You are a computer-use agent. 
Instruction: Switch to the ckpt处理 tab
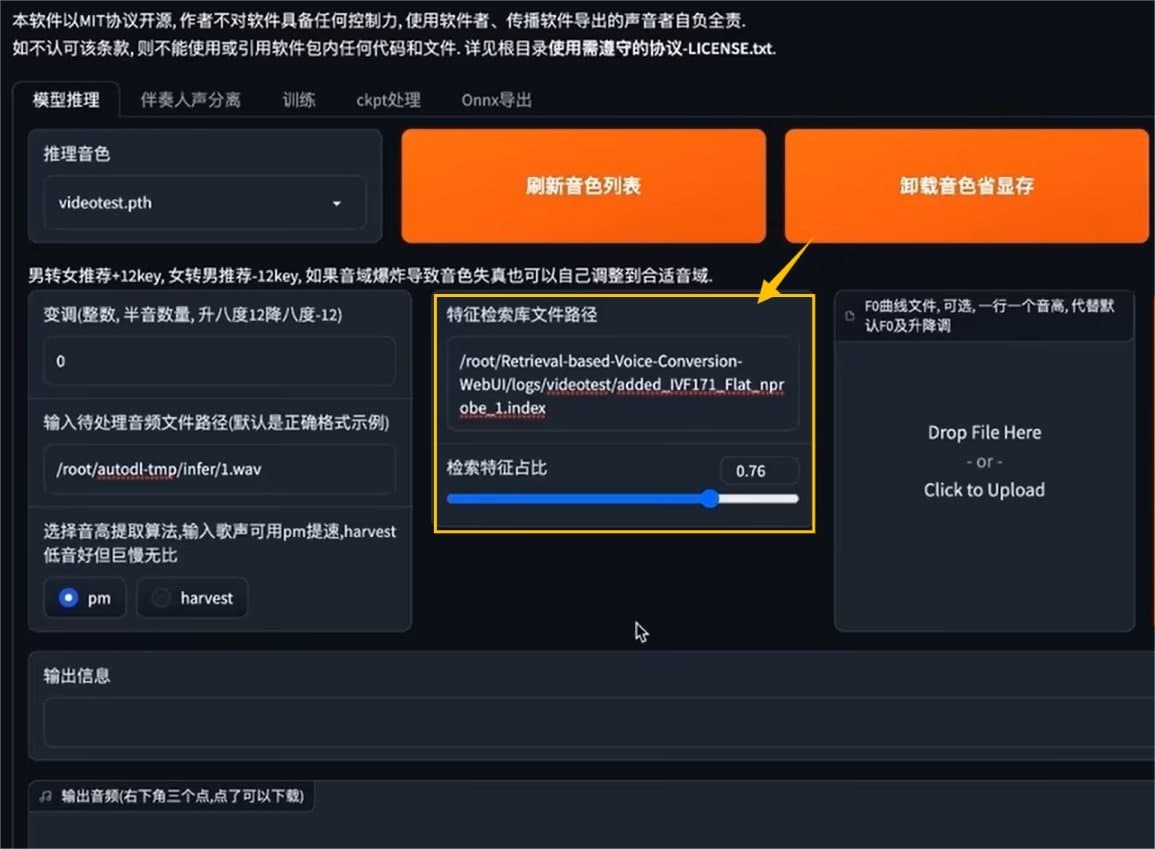(387, 100)
